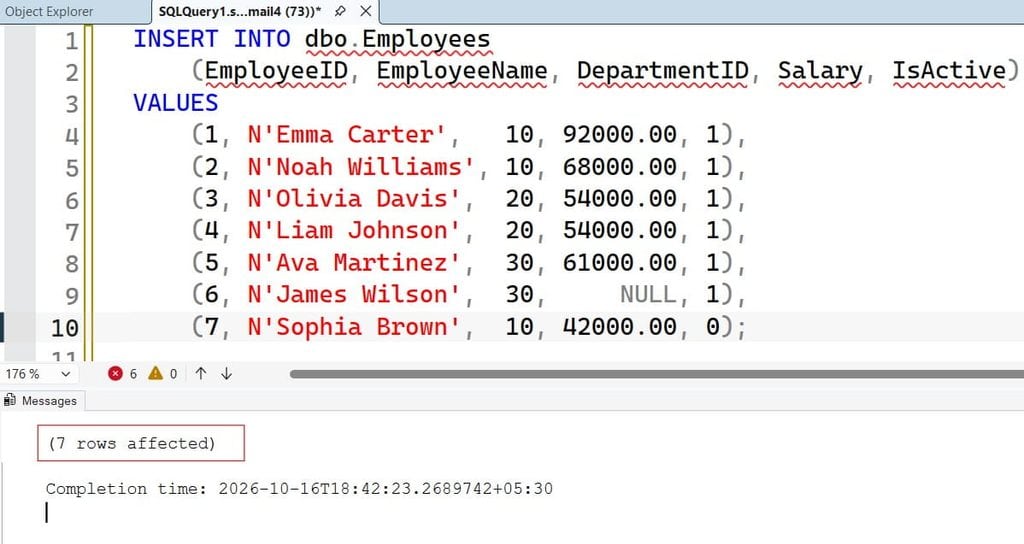Go to previous issue with up arrow

pos(200,374)
